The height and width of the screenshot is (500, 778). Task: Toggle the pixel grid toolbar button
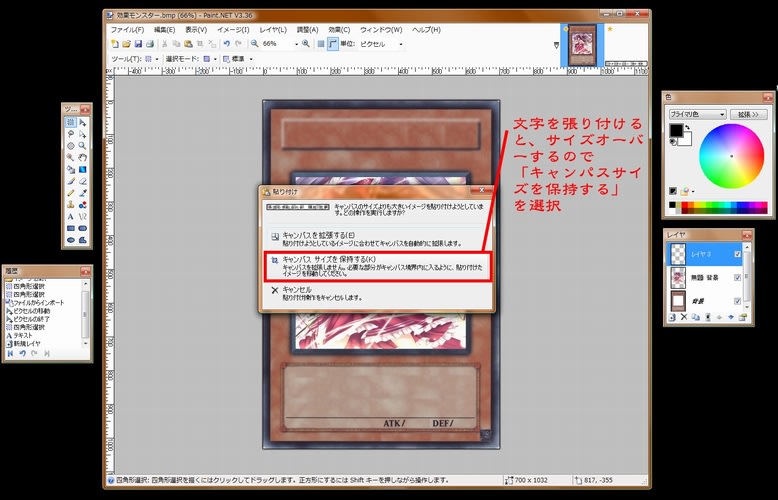[x=321, y=44]
